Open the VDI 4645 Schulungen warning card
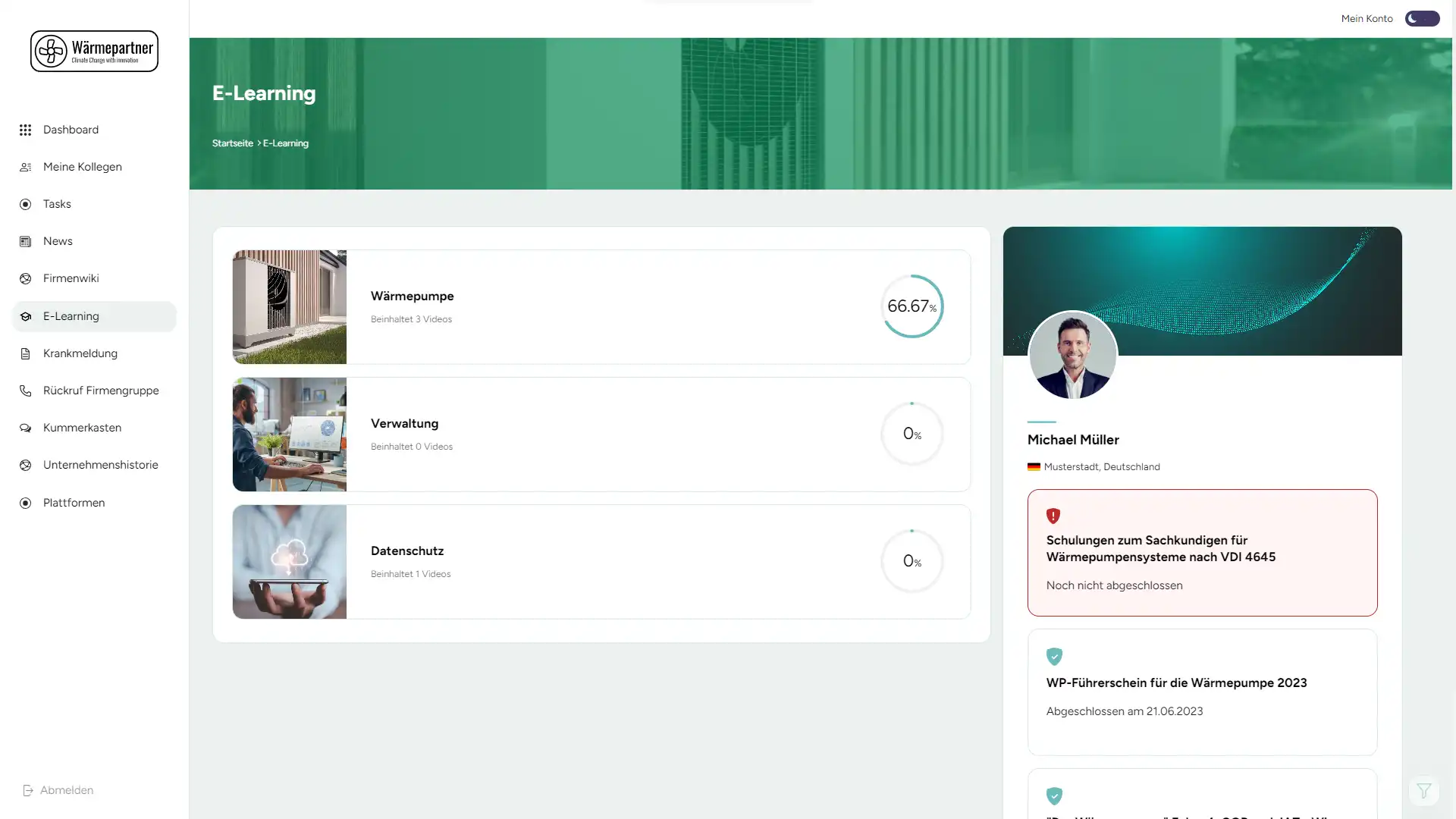 point(1202,553)
